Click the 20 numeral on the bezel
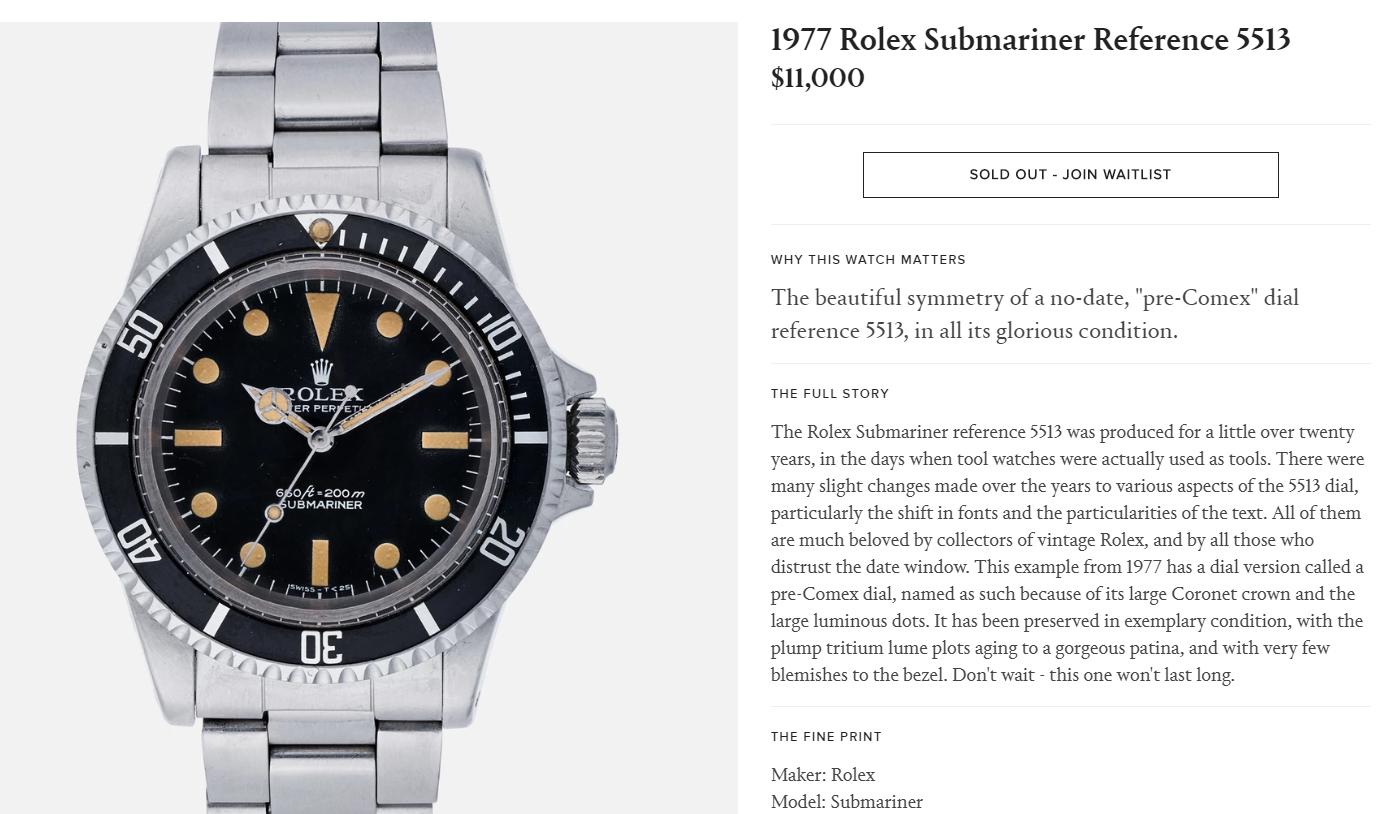 502,541
